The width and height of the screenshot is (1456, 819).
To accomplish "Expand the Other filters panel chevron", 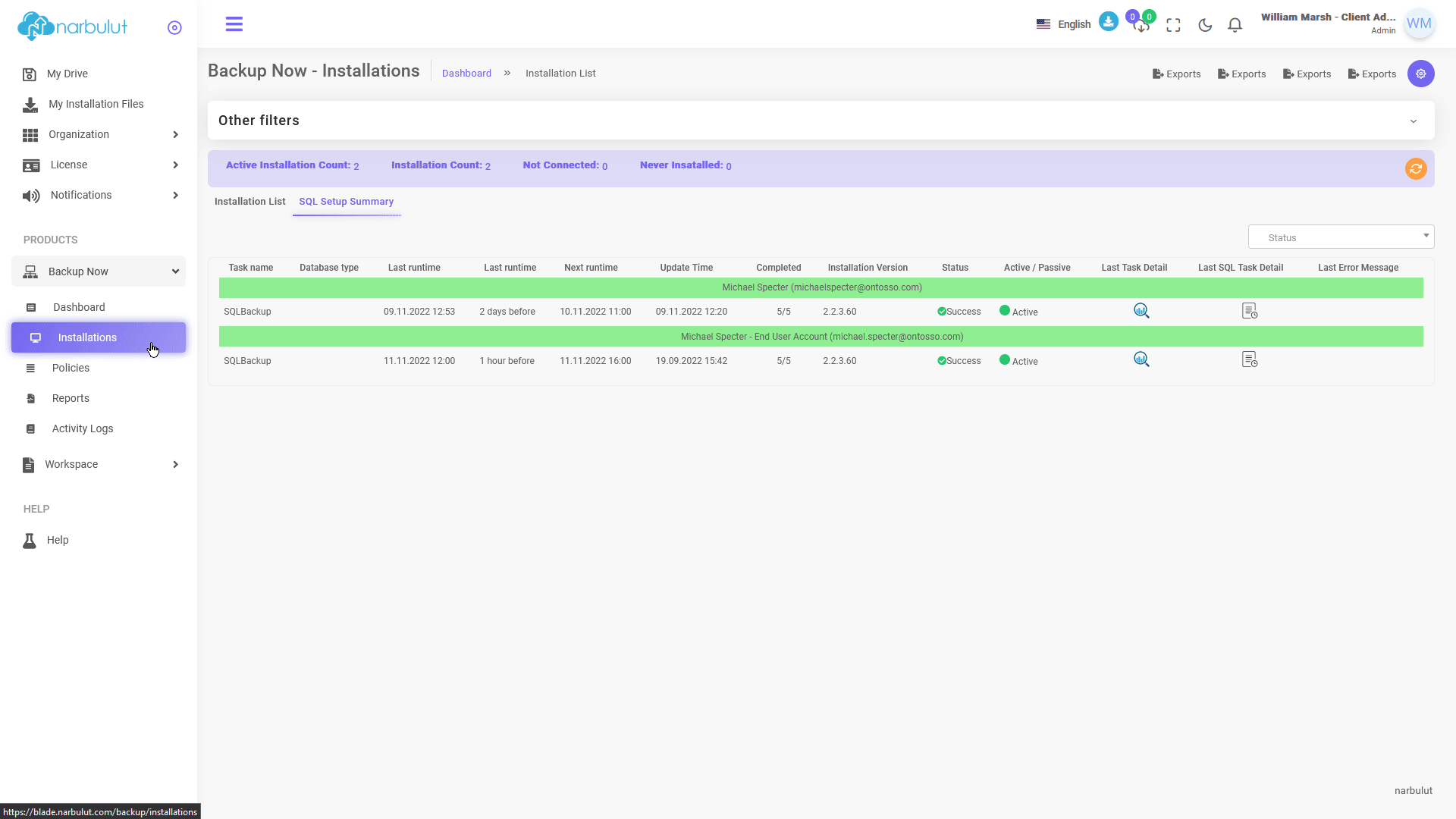I will click(1414, 121).
